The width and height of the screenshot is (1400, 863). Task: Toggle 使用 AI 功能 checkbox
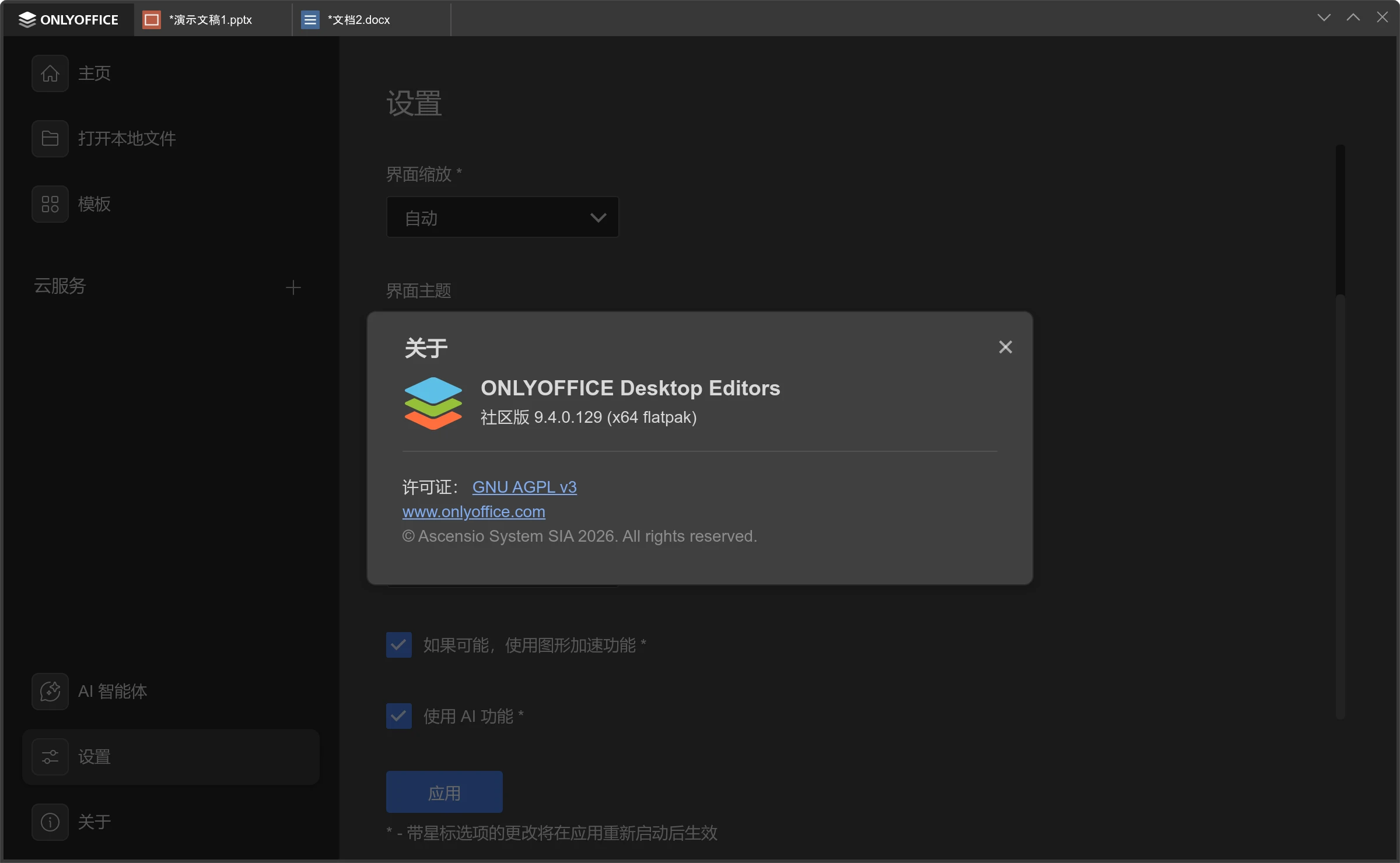[399, 716]
